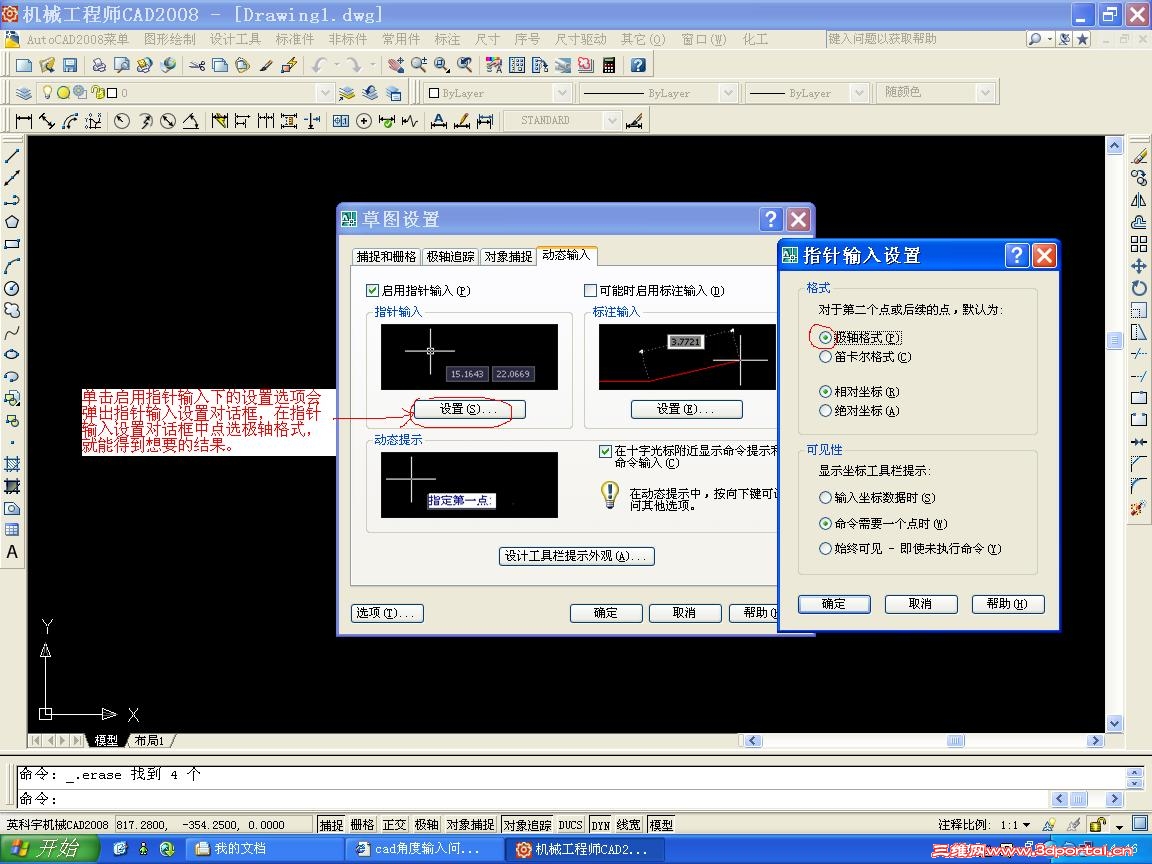Switch to 捕捉和栅格 tab
The height and width of the screenshot is (864, 1152).
click(x=386, y=256)
